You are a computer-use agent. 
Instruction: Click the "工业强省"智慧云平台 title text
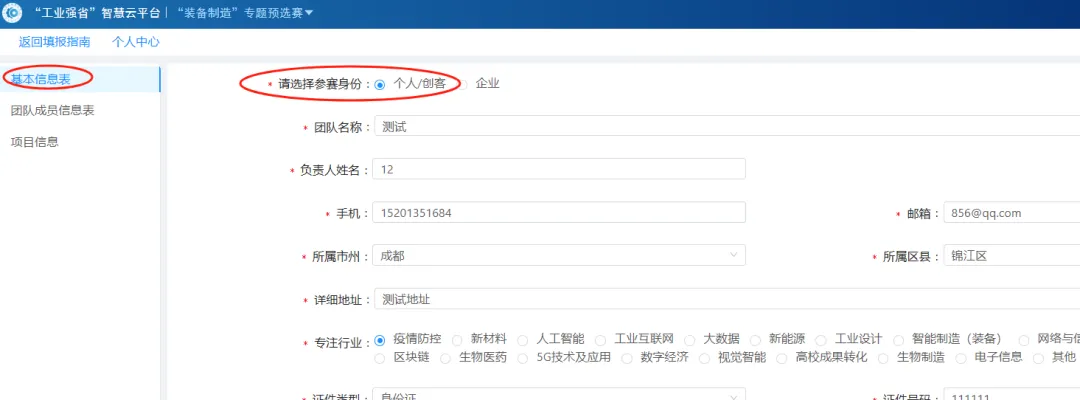tap(96, 13)
